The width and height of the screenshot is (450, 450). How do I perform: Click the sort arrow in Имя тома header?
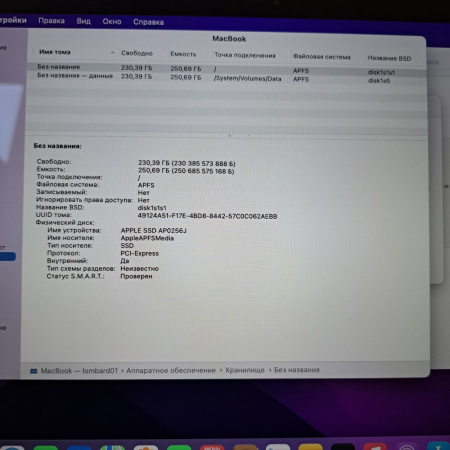point(113,53)
